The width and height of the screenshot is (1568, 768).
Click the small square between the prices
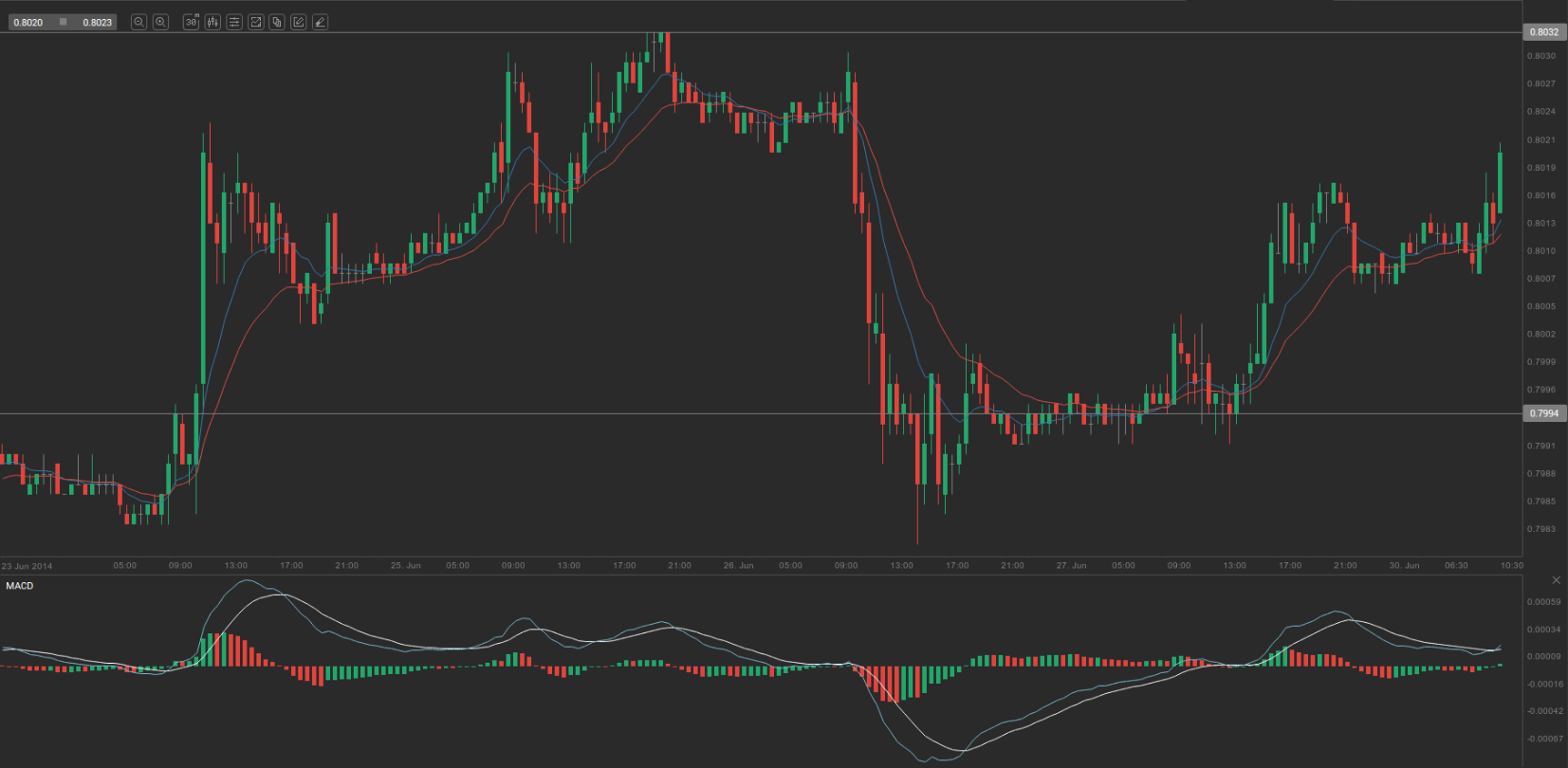coord(64,22)
